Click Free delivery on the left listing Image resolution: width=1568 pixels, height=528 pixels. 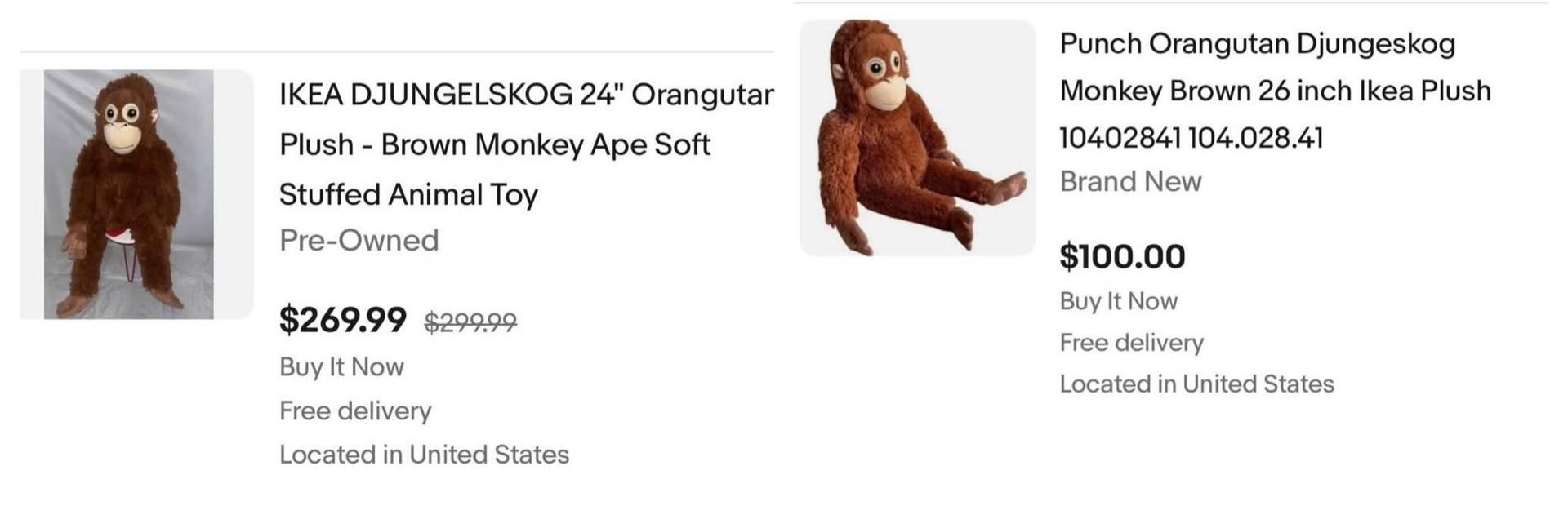[x=355, y=410]
